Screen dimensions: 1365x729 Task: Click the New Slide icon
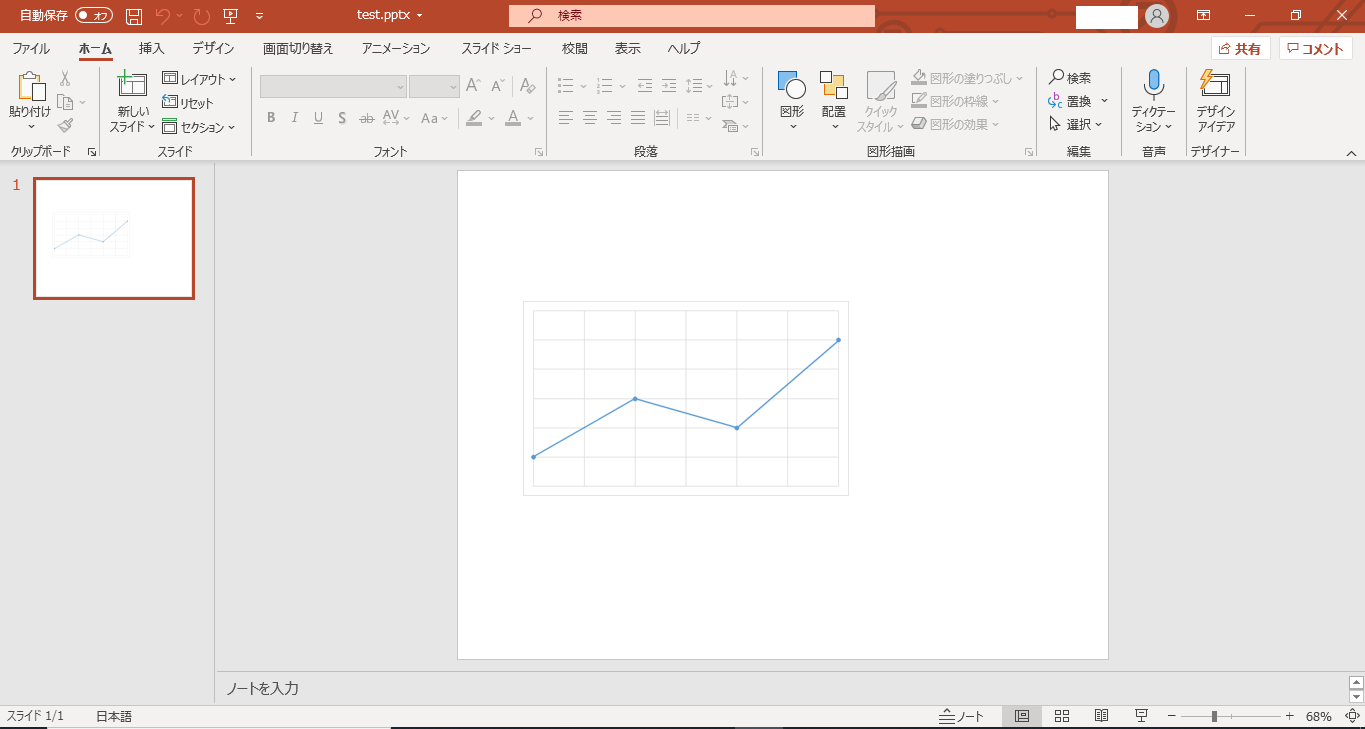point(132,85)
